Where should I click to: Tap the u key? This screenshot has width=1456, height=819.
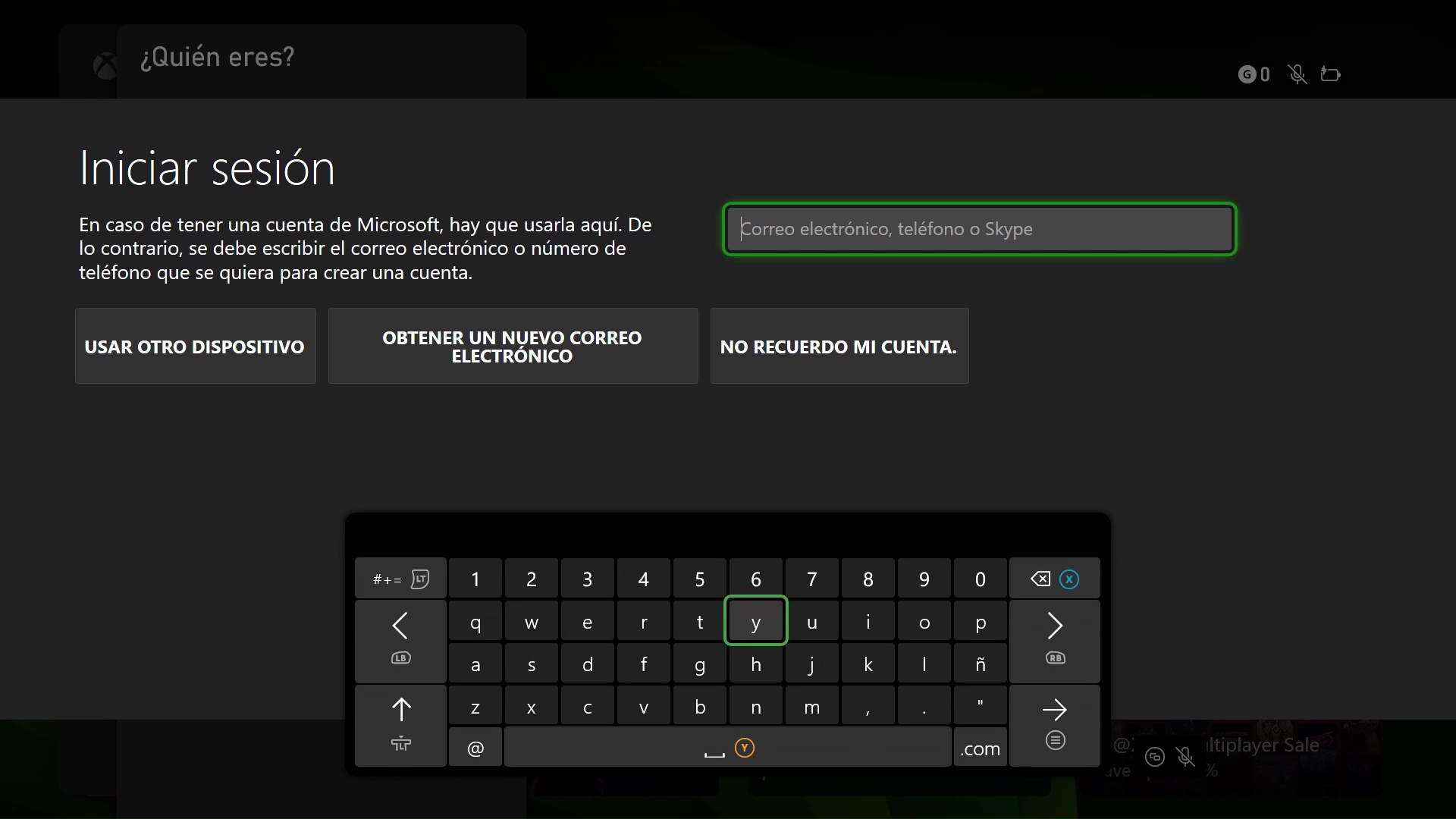pos(812,622)
